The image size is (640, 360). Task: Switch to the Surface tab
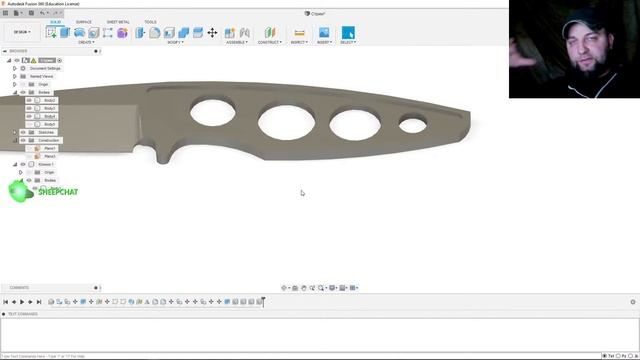84,22
